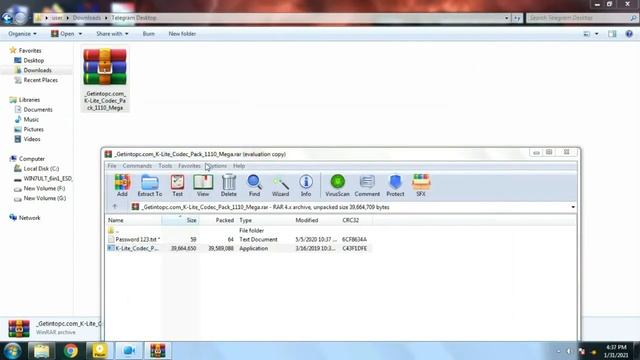Open WinRAR Favorites menu

click(x=189, y=166)
